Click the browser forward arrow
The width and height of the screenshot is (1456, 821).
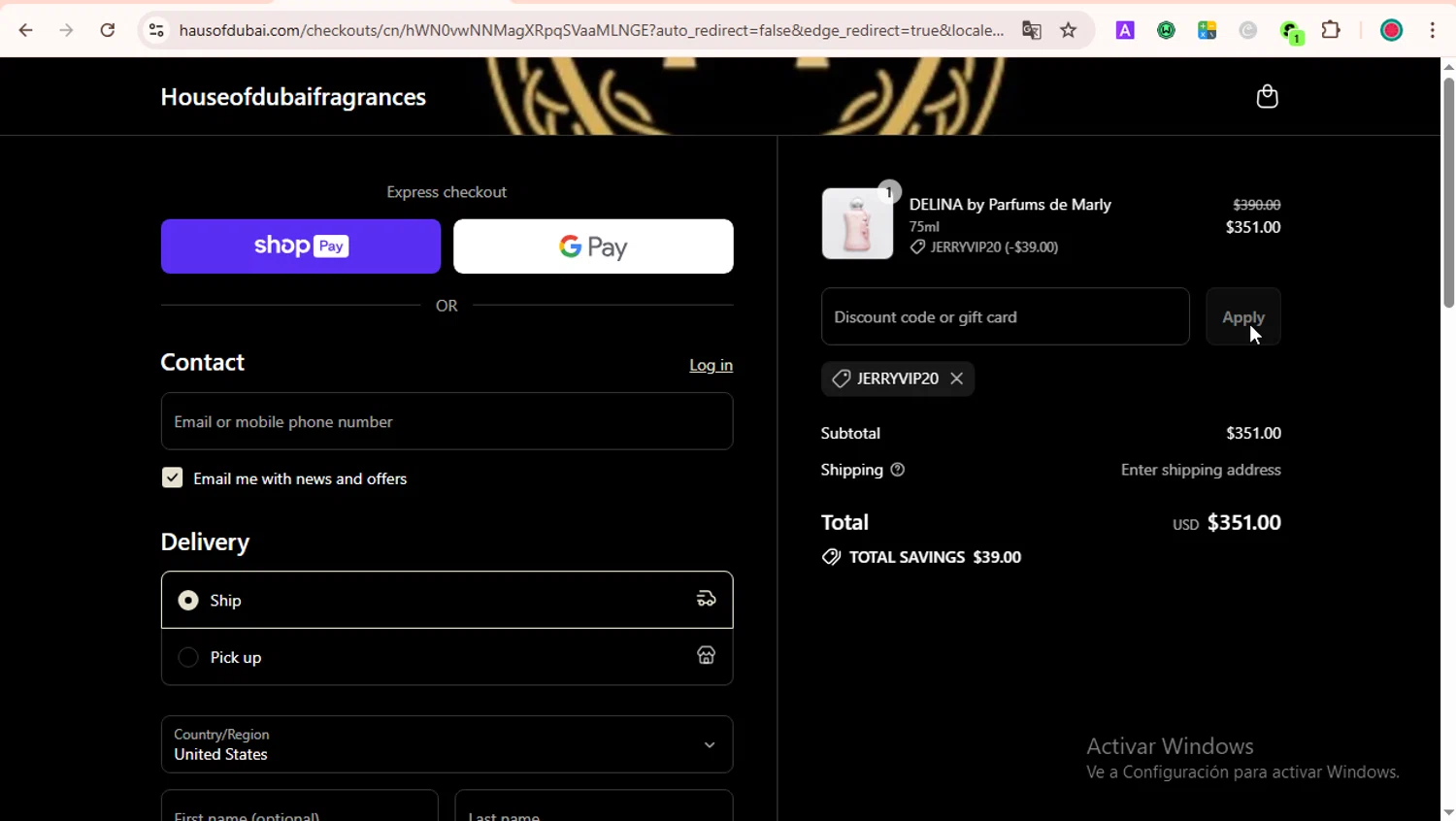66,30
